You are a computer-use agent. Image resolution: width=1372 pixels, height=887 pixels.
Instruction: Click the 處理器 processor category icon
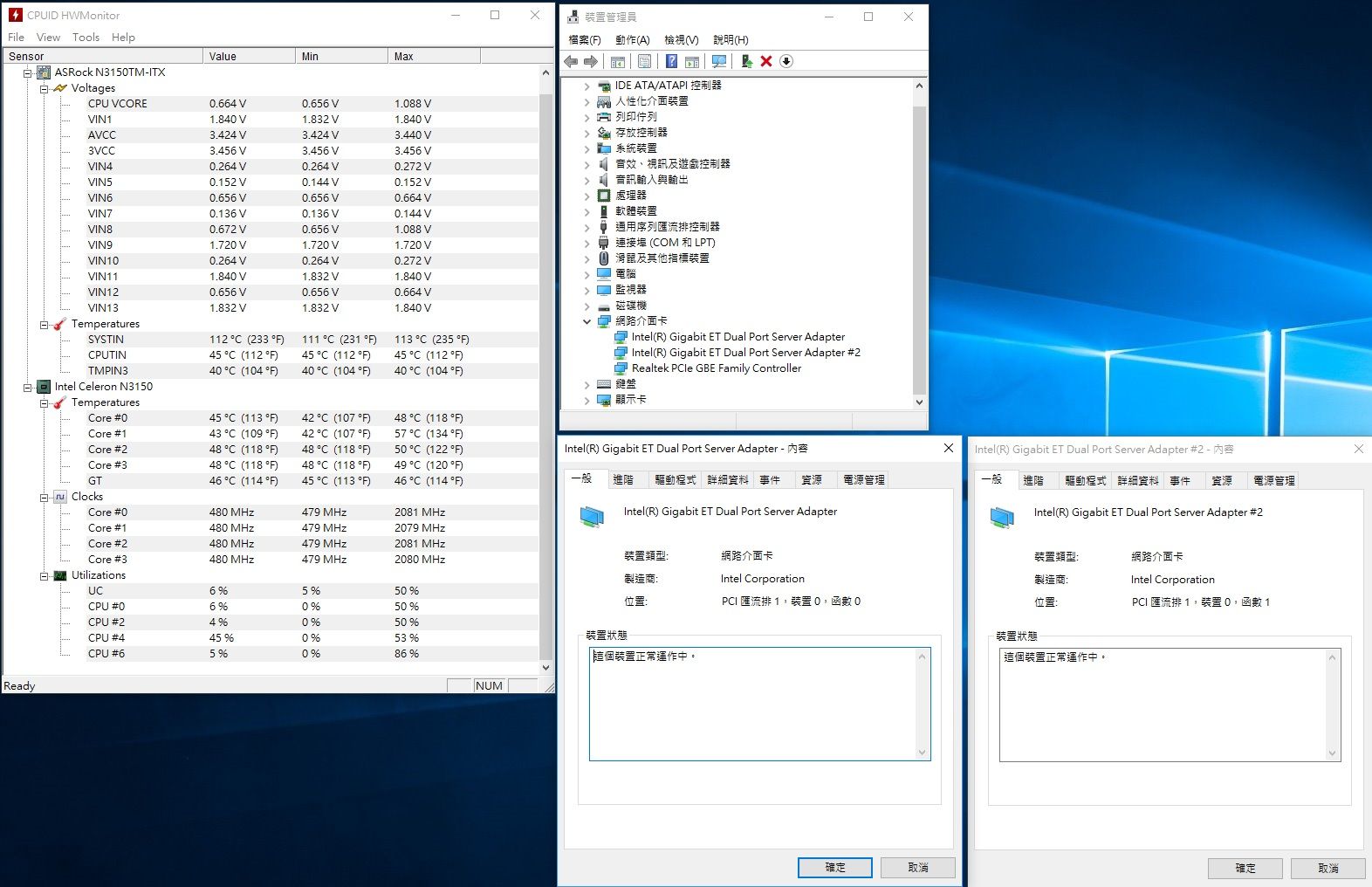tap(604, 196)
